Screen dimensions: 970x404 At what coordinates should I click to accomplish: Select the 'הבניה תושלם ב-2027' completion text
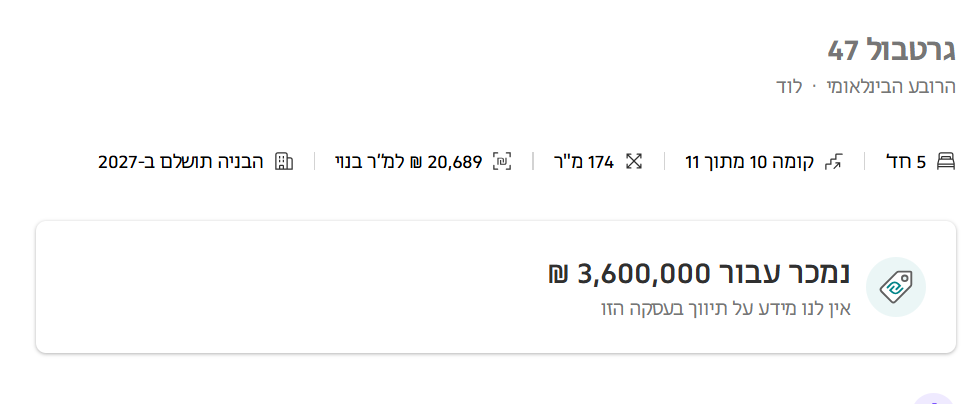pos(181,161)
